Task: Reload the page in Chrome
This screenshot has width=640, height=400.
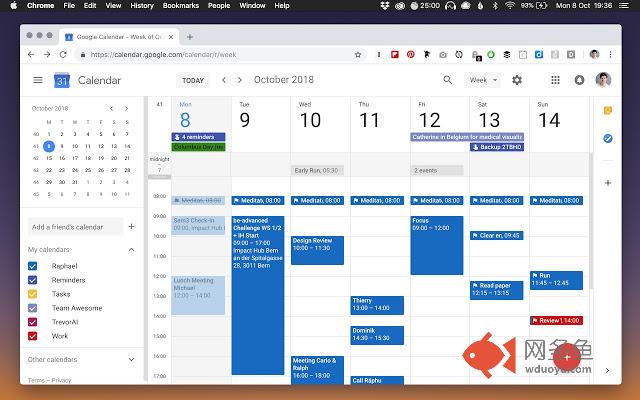Action: 63,54
